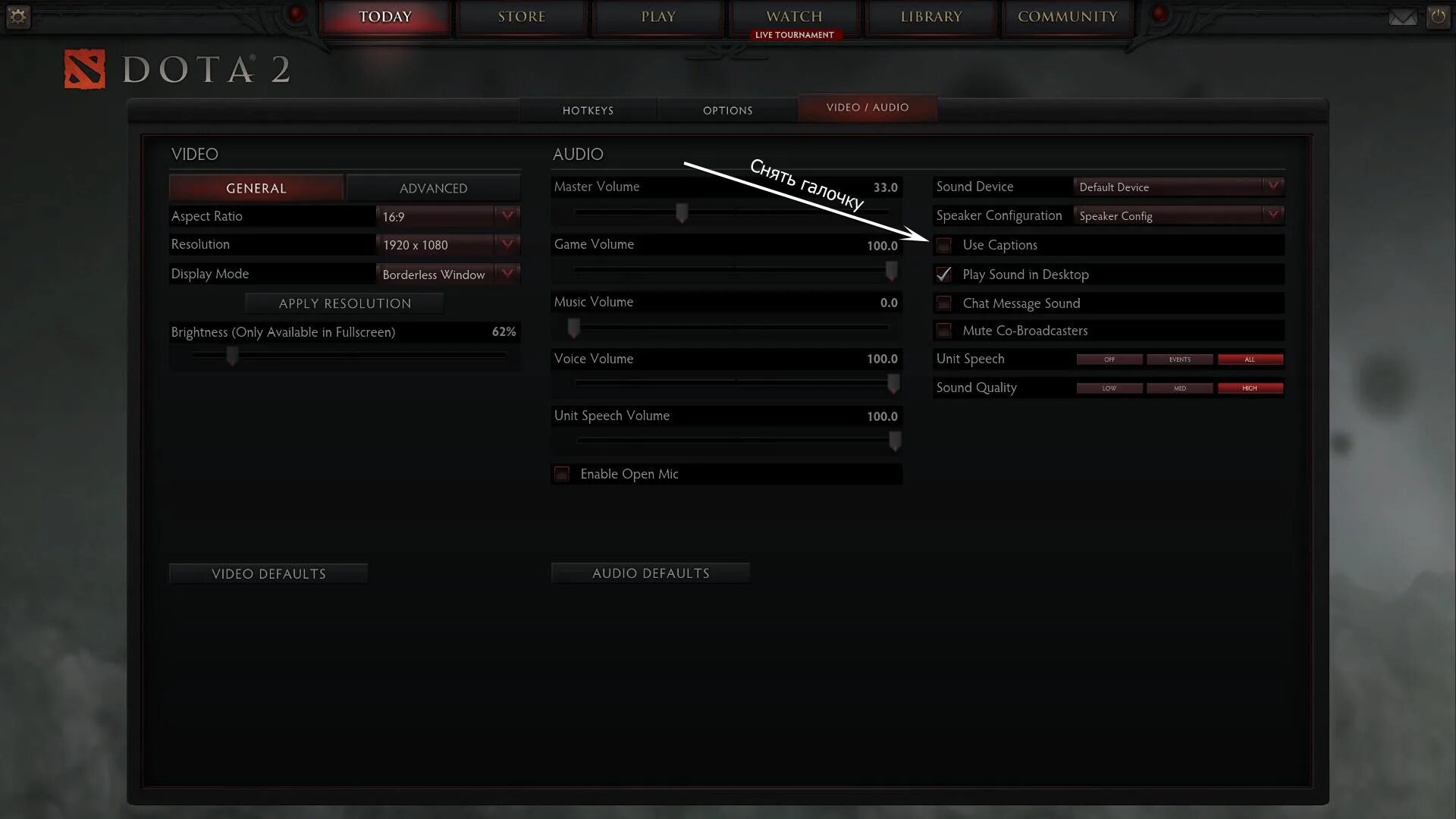
Task: Click the resolution dropdown arrow
Action: click(510, 244)
